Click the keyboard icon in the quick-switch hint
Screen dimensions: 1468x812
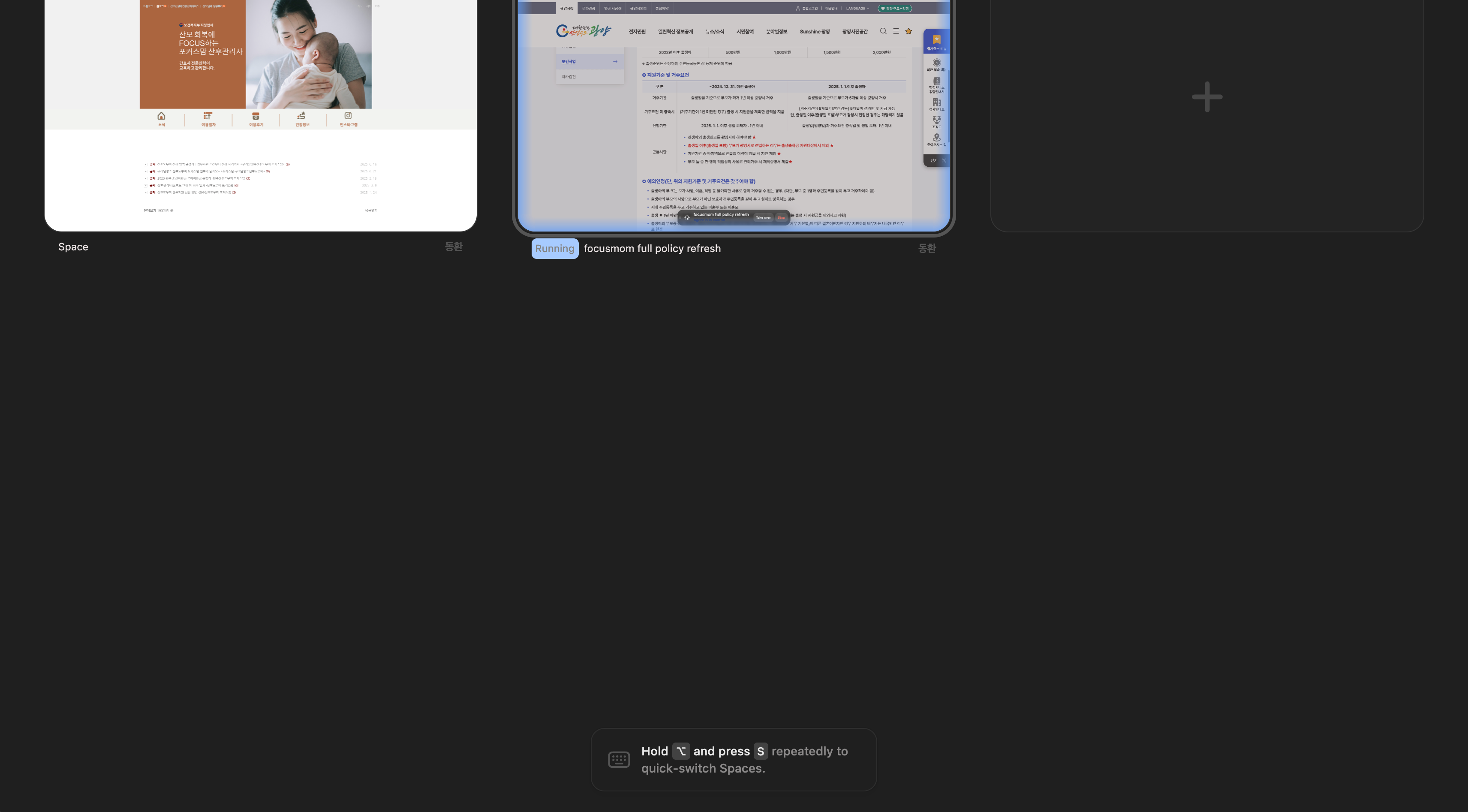click(x=619, y=759)
